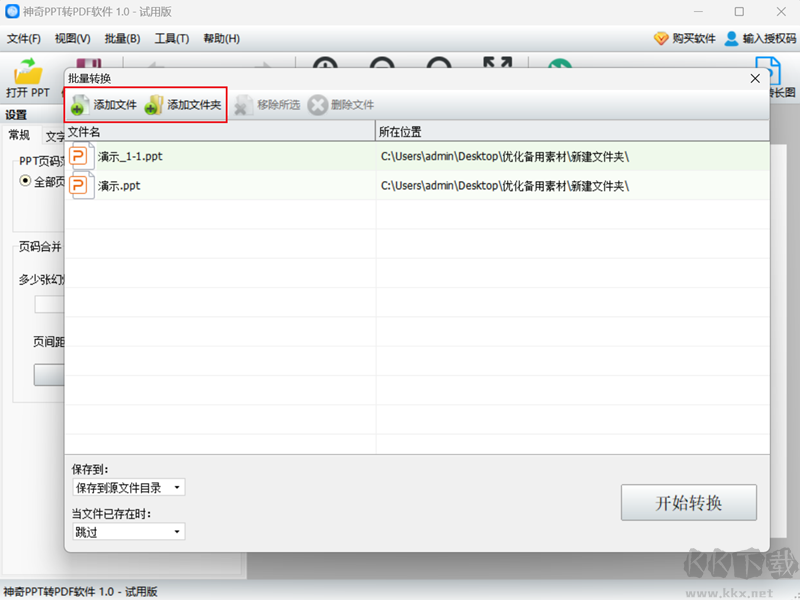
Task: Click the disabled Delete File (删除文件) button
Action: click(341, 105)
